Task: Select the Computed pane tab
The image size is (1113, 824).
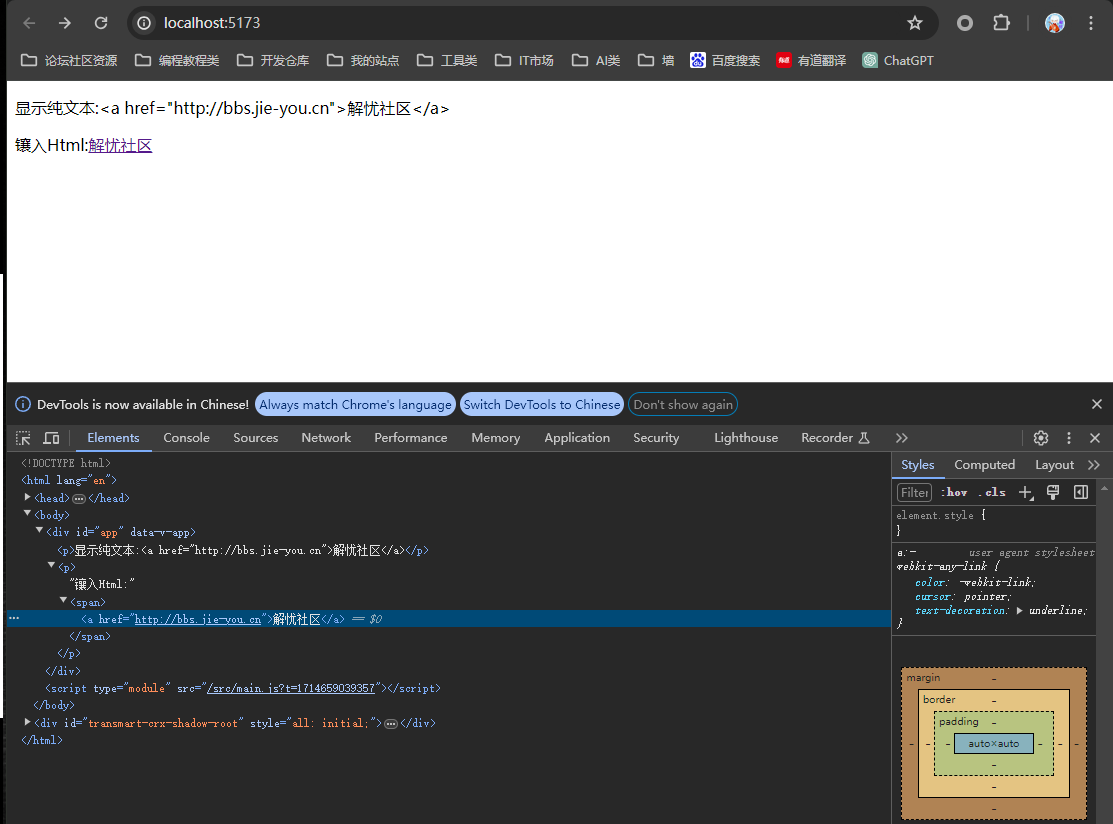Action: [984, 465]
